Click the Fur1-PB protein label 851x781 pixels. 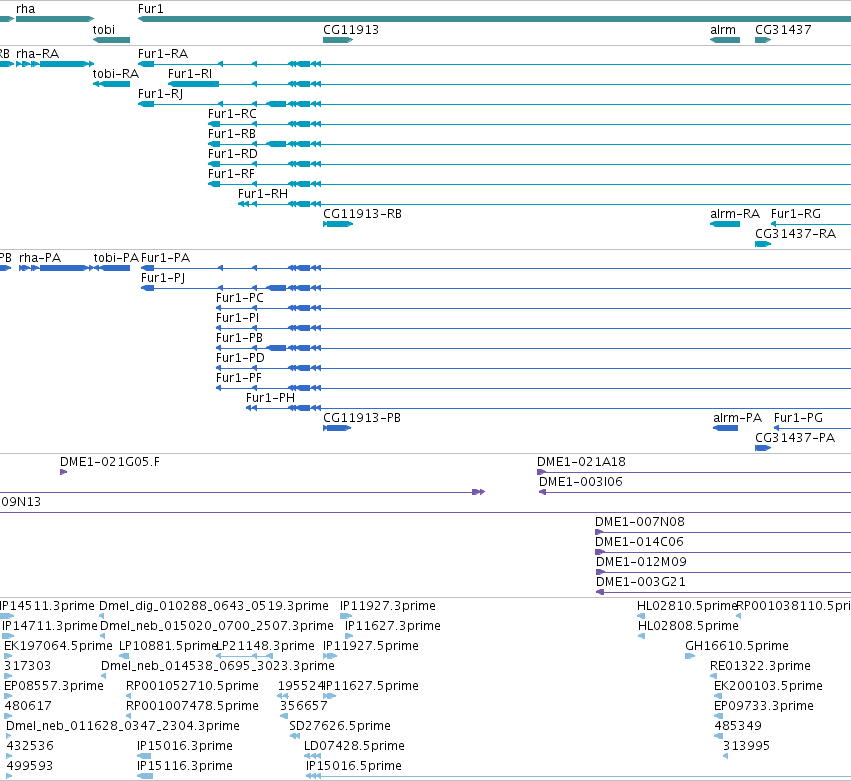pos(239,338)
